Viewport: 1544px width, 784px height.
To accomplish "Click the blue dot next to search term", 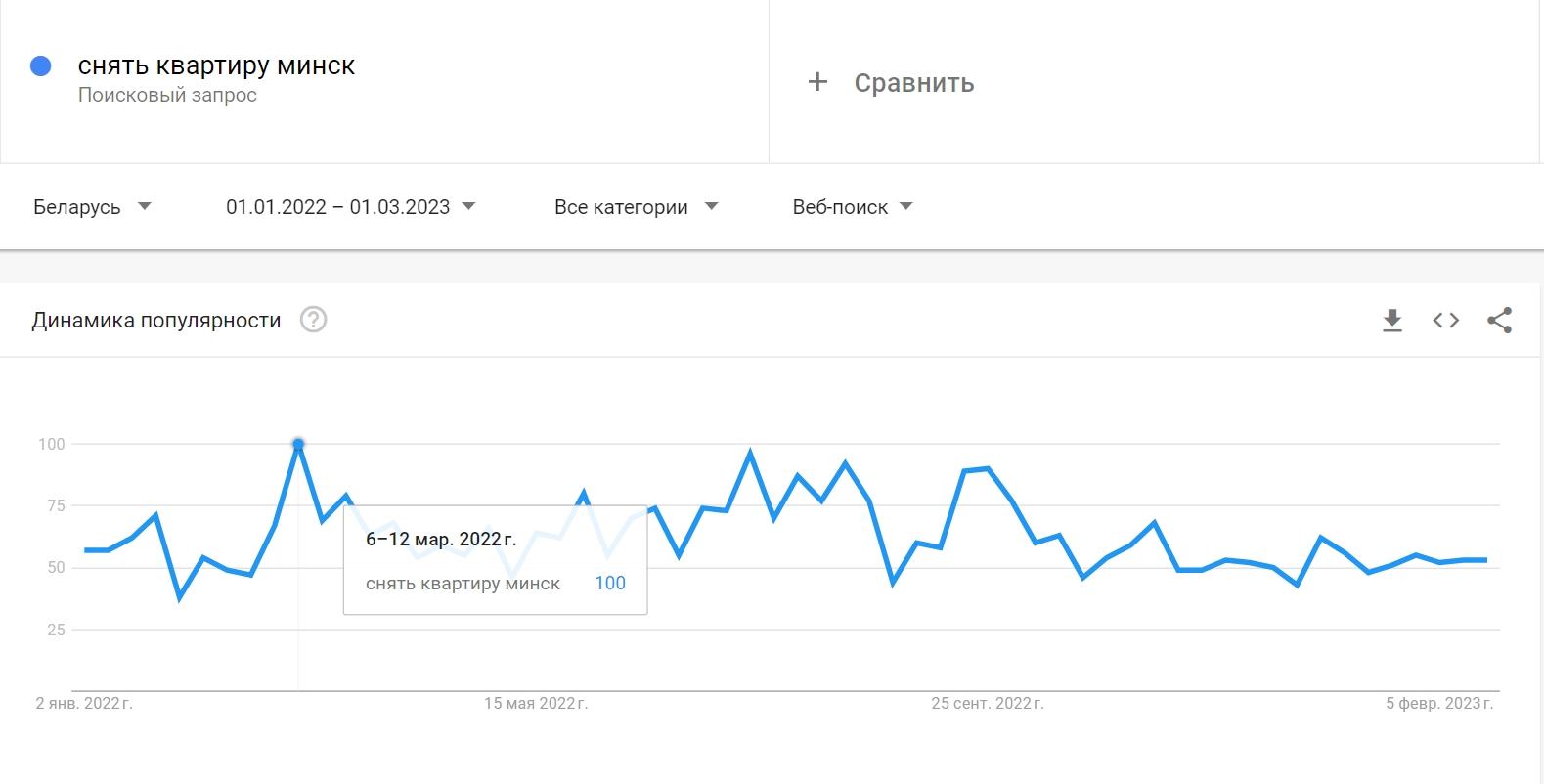I will tap(41, 66).
